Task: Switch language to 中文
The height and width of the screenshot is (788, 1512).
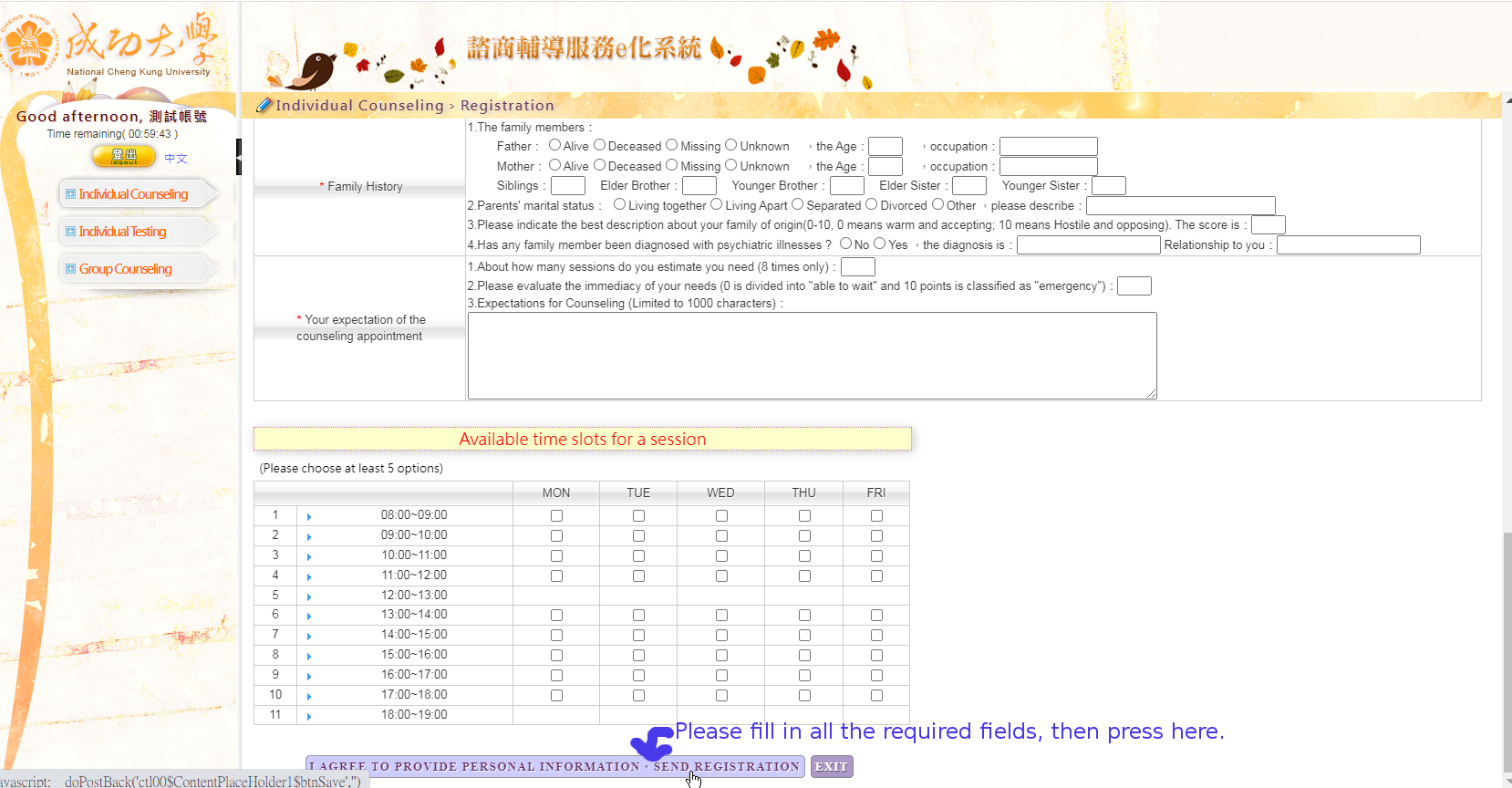Action: pyautogui.click(x=176, y=159)
